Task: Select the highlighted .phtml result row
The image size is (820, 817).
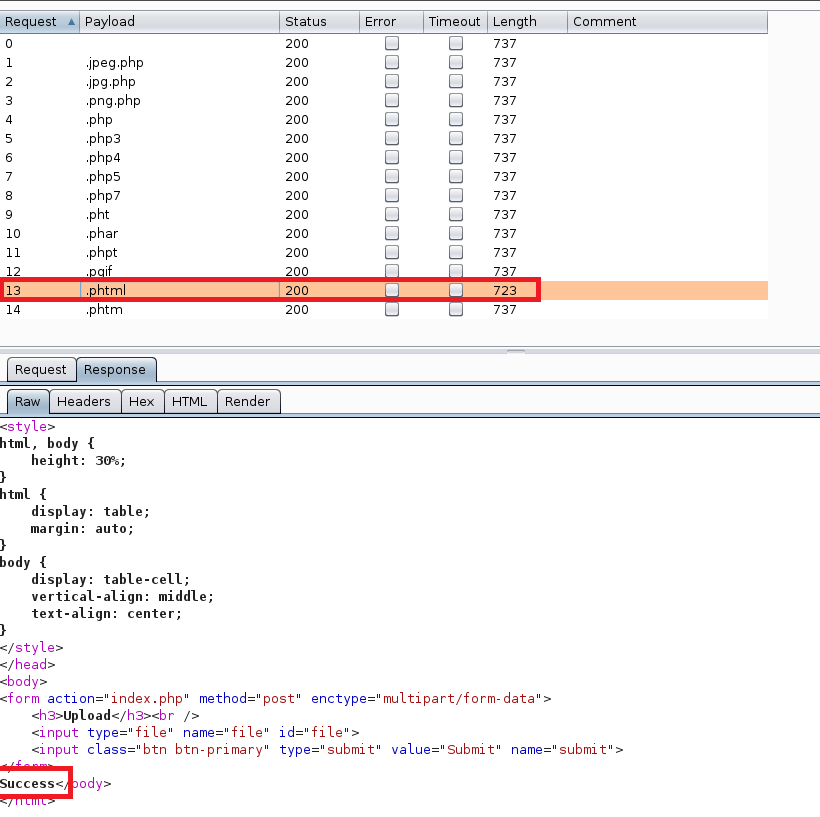Action: tap(180, 290)
